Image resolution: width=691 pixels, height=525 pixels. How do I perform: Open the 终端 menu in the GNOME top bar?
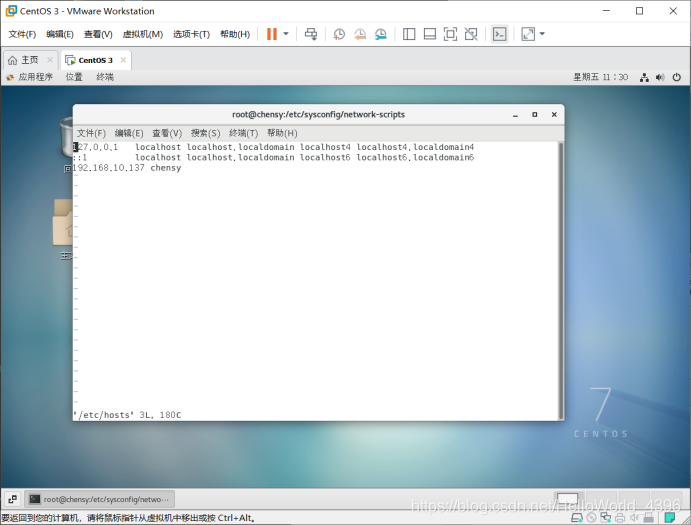[105, 77]
